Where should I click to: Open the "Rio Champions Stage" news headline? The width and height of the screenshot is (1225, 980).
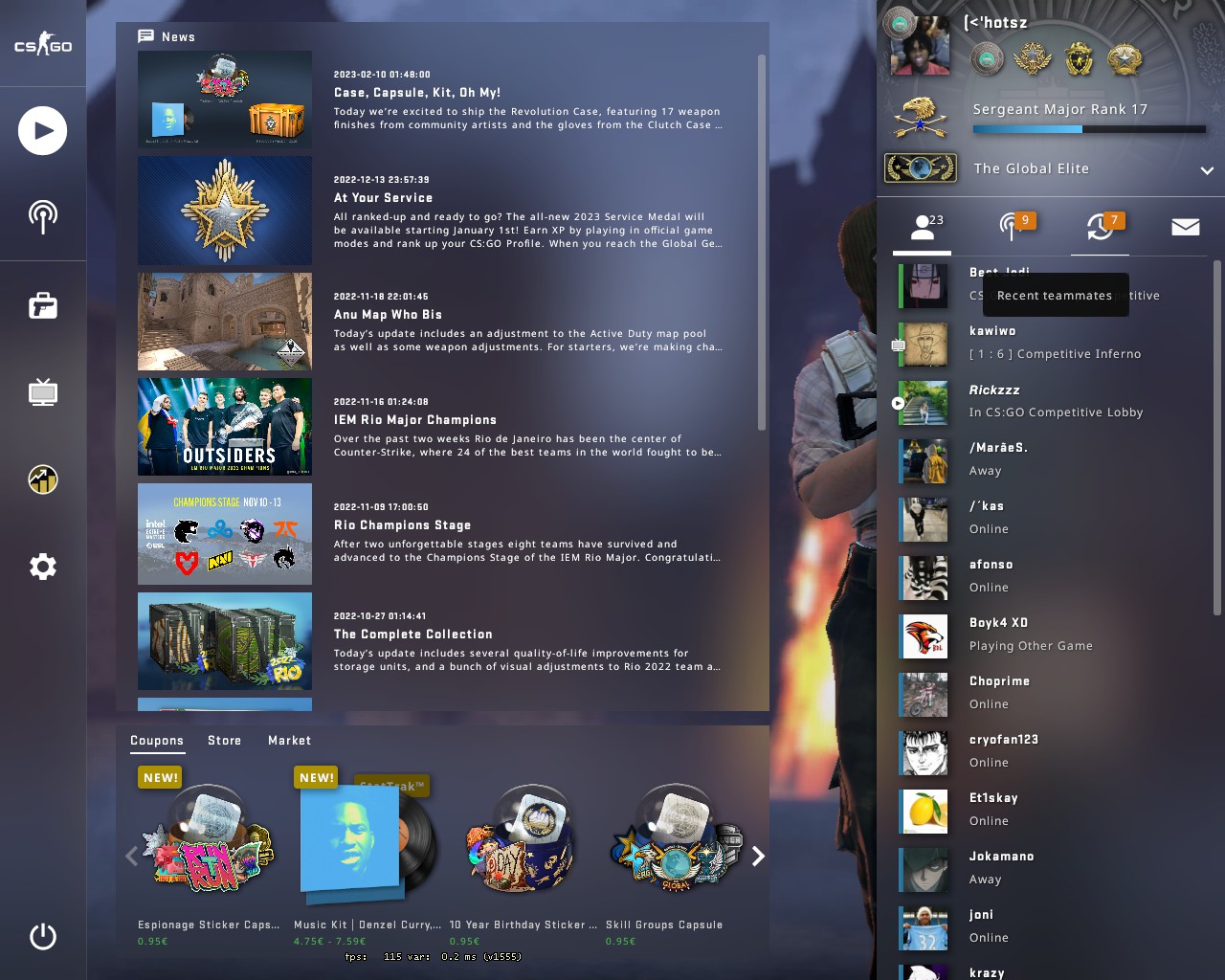coord(403,525)
